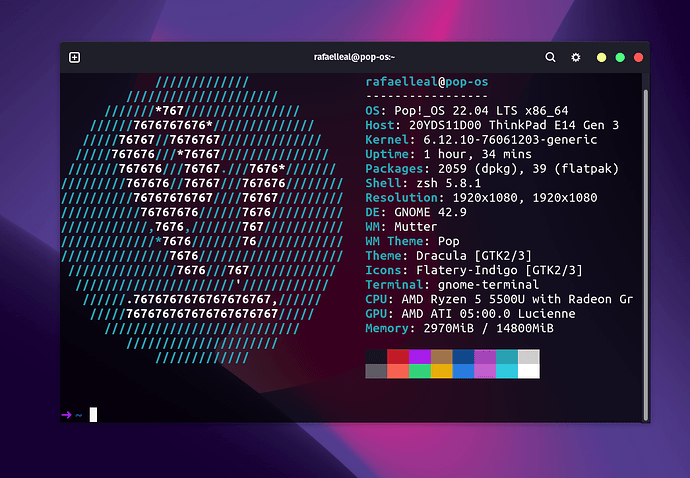Click the Theme line Dracula [GTK2/3]
Screen dimensions: 690x478
[x=448, y=256]
